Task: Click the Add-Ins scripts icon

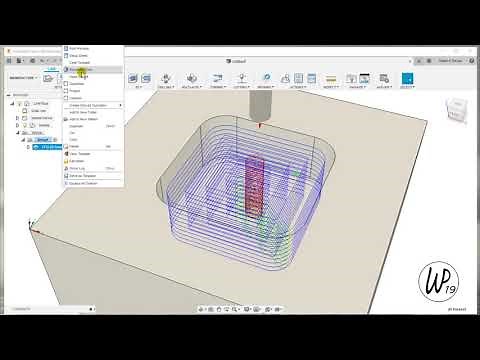Action: [x=384, y=78]
